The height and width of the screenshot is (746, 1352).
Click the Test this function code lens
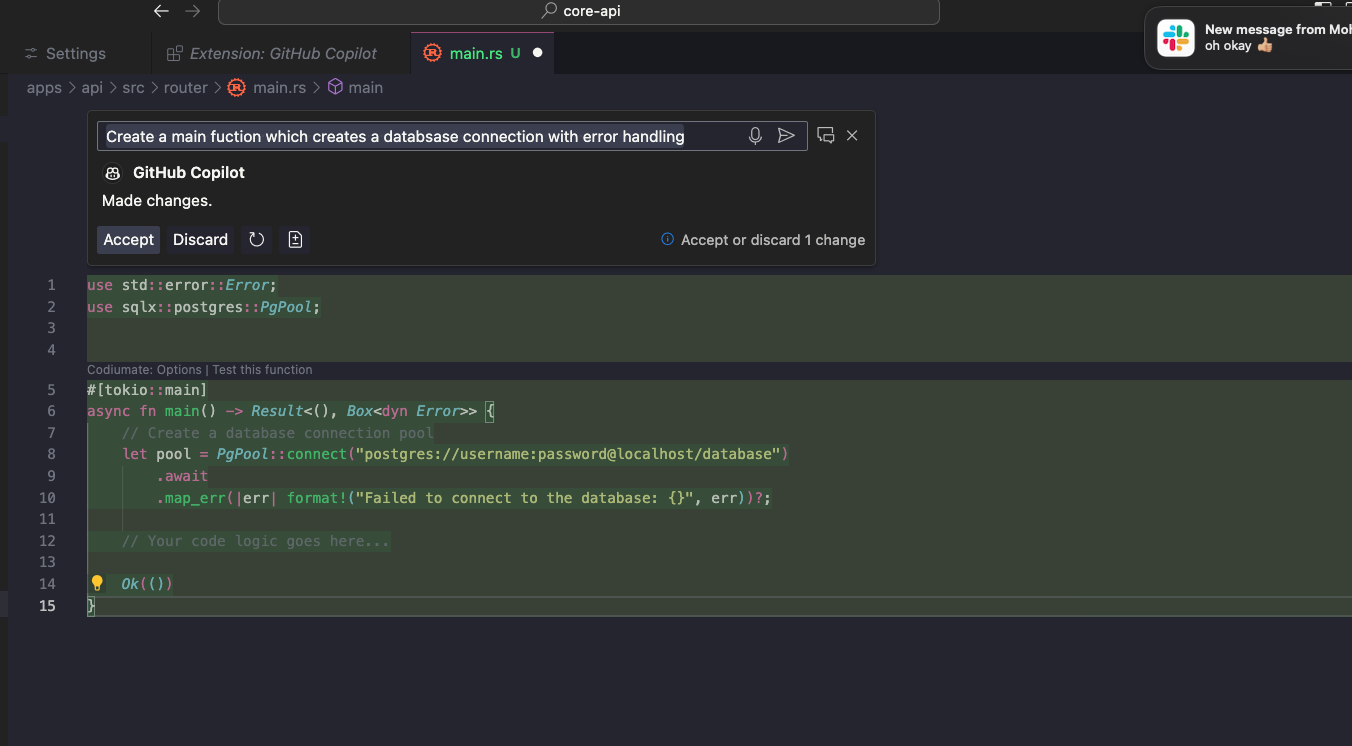coord(263,370)
